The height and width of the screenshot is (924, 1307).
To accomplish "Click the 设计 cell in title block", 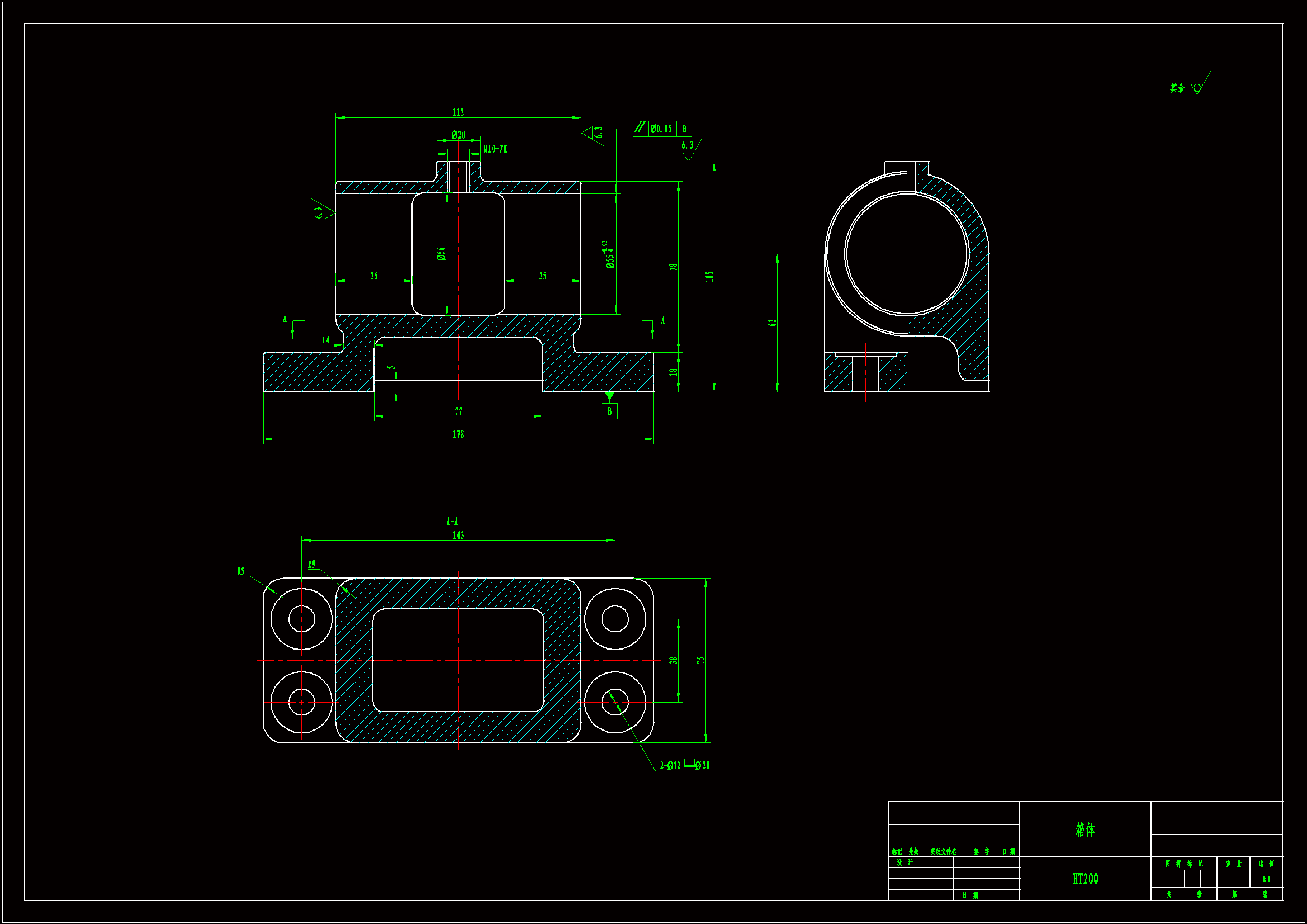I will pos(905,863).
